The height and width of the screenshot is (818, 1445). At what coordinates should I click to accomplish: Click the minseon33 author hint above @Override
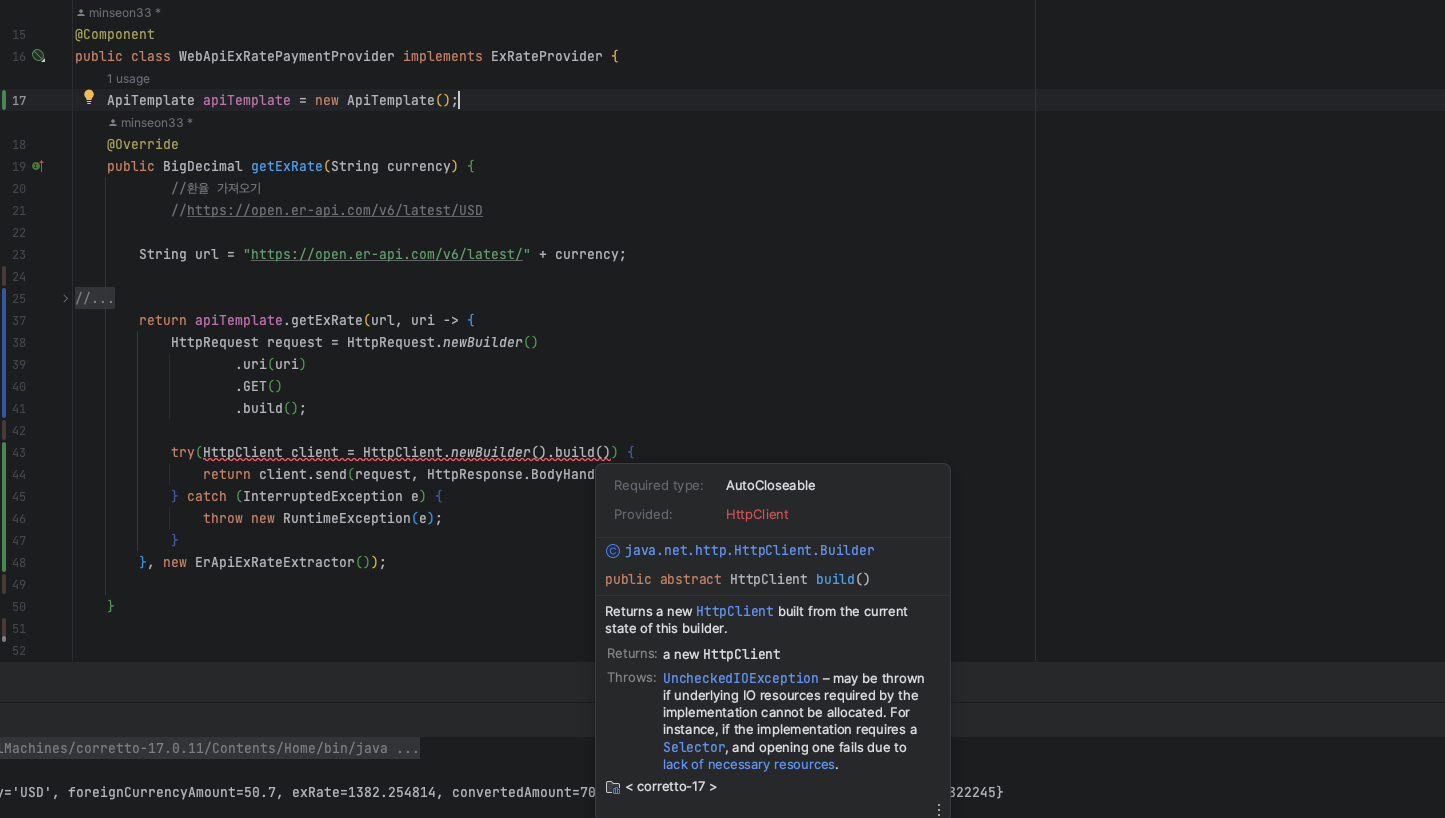point(156,123)
